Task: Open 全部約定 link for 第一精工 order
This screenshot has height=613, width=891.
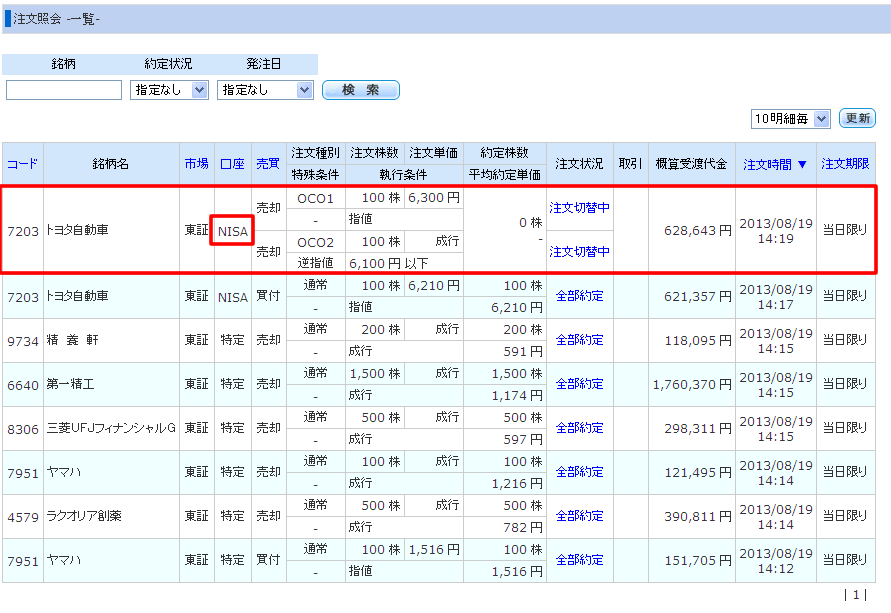Action: point(580,384)
